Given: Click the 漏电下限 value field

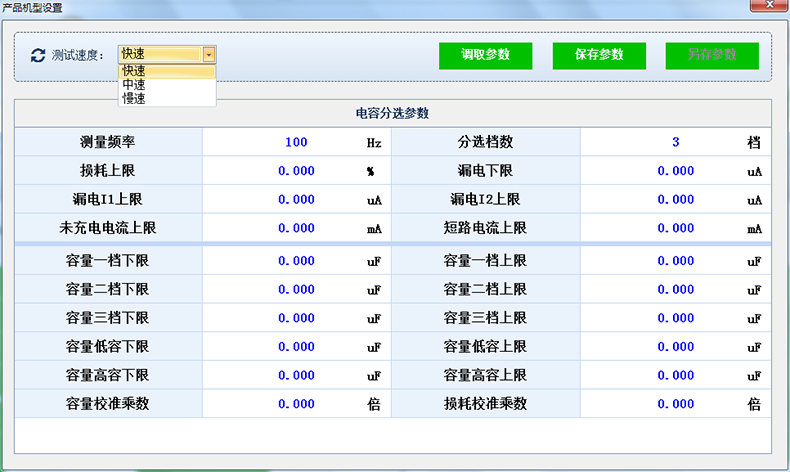Looking at the screenshot, I should (x=676, y=171).
